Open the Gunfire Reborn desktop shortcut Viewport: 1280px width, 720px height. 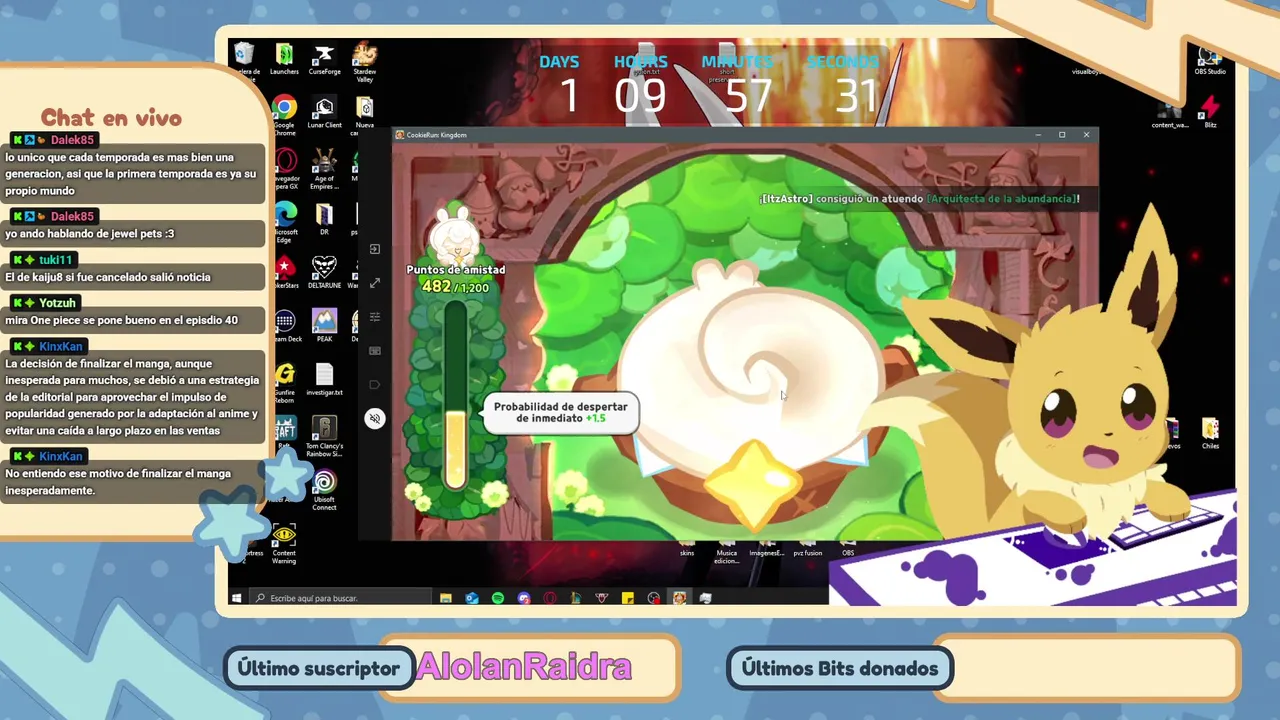point(285,383)
